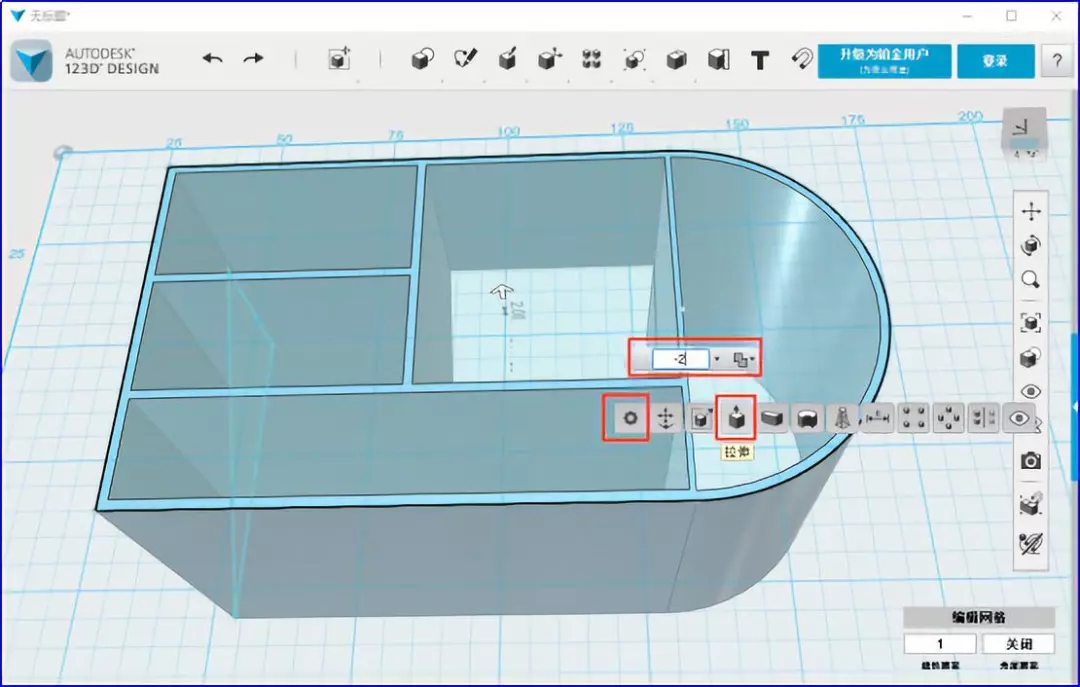Select the Text tool in the top toolbar

[760, 60]
